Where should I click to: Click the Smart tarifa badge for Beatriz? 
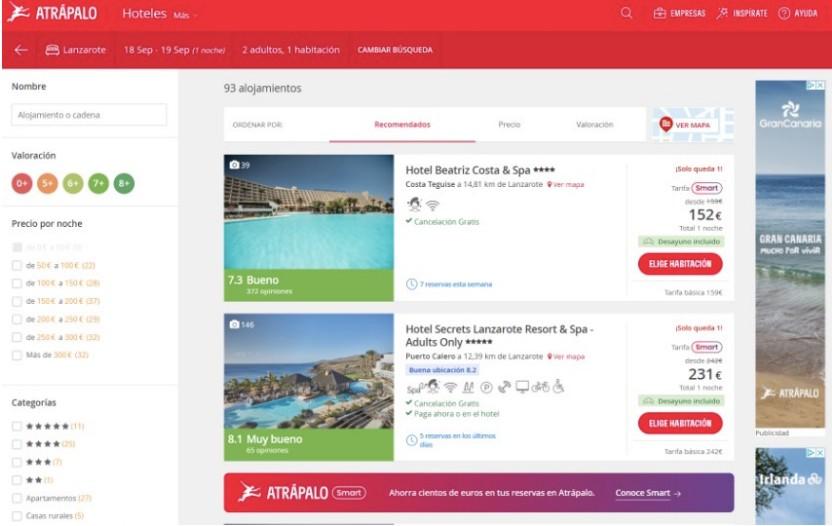coord(707,188)
